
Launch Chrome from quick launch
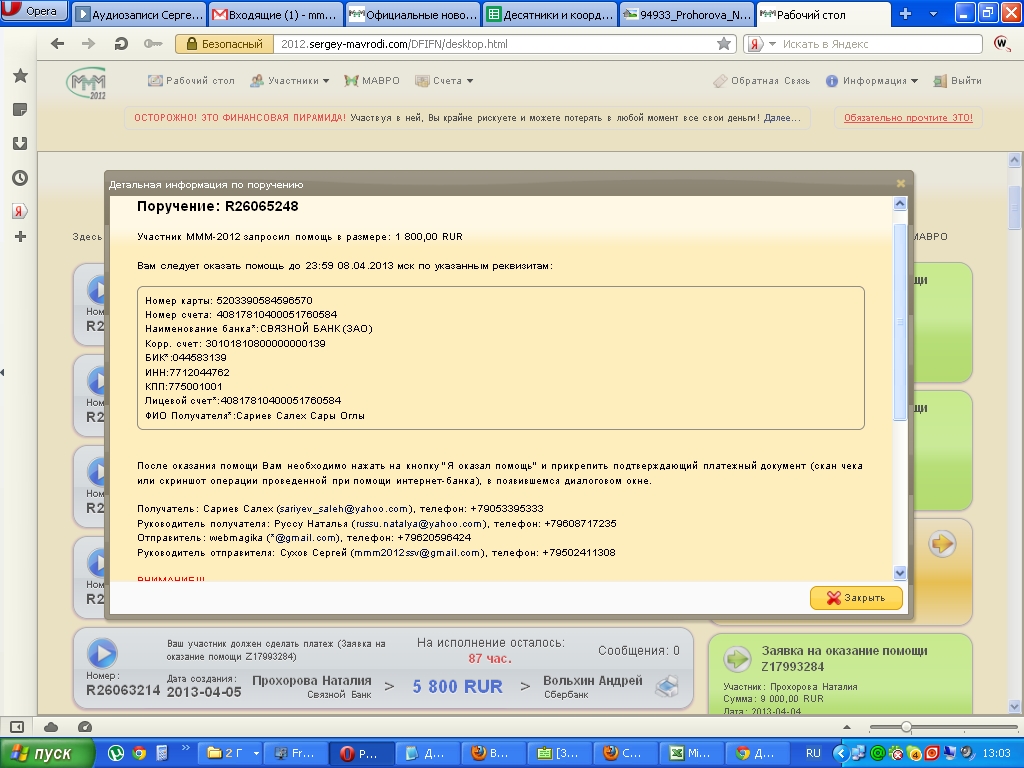coord(139,753)
